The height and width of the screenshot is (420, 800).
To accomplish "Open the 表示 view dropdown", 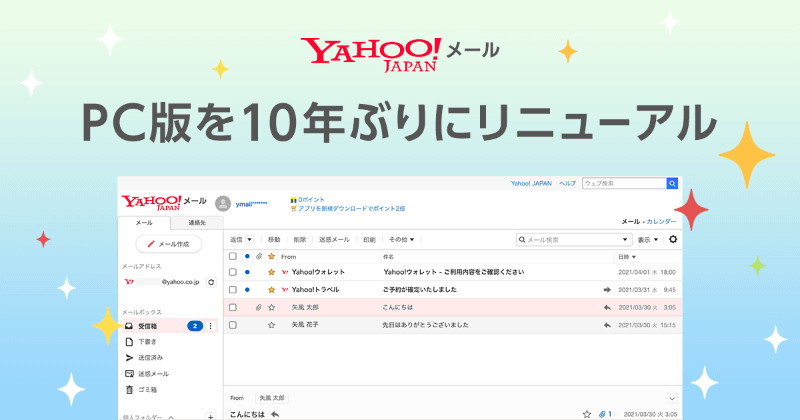I will tap(648, 239).
